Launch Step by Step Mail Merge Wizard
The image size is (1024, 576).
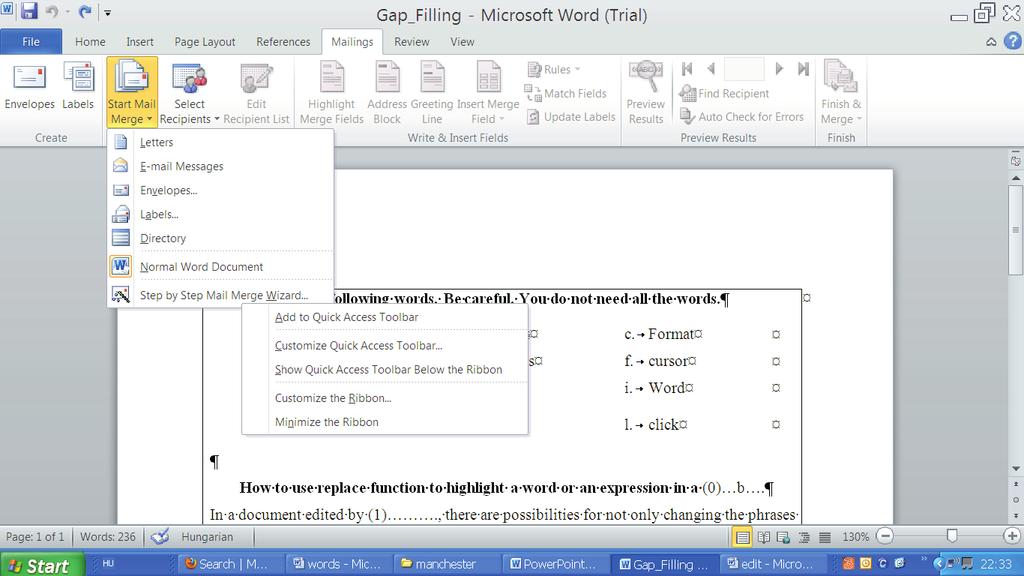pos(221,295)
